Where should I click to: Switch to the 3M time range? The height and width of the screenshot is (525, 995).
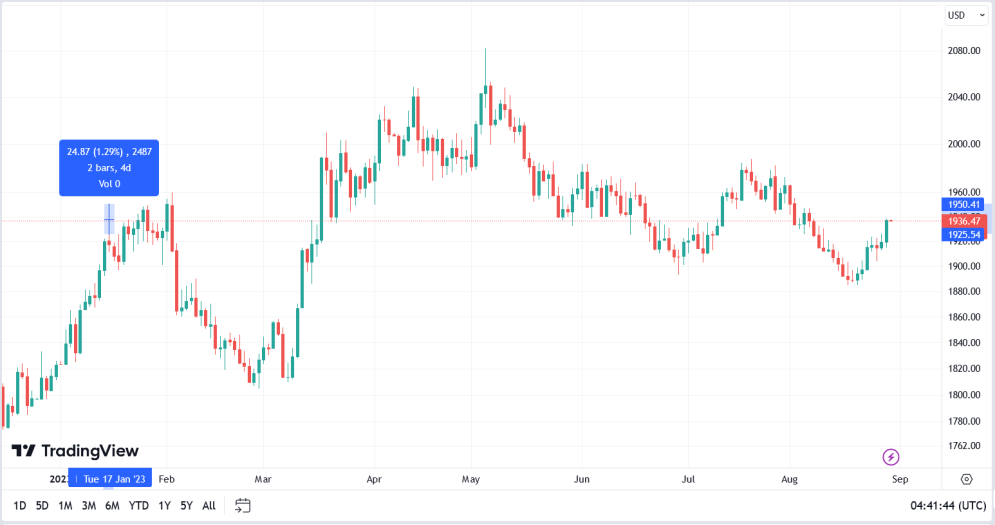[x=89, y=505]
